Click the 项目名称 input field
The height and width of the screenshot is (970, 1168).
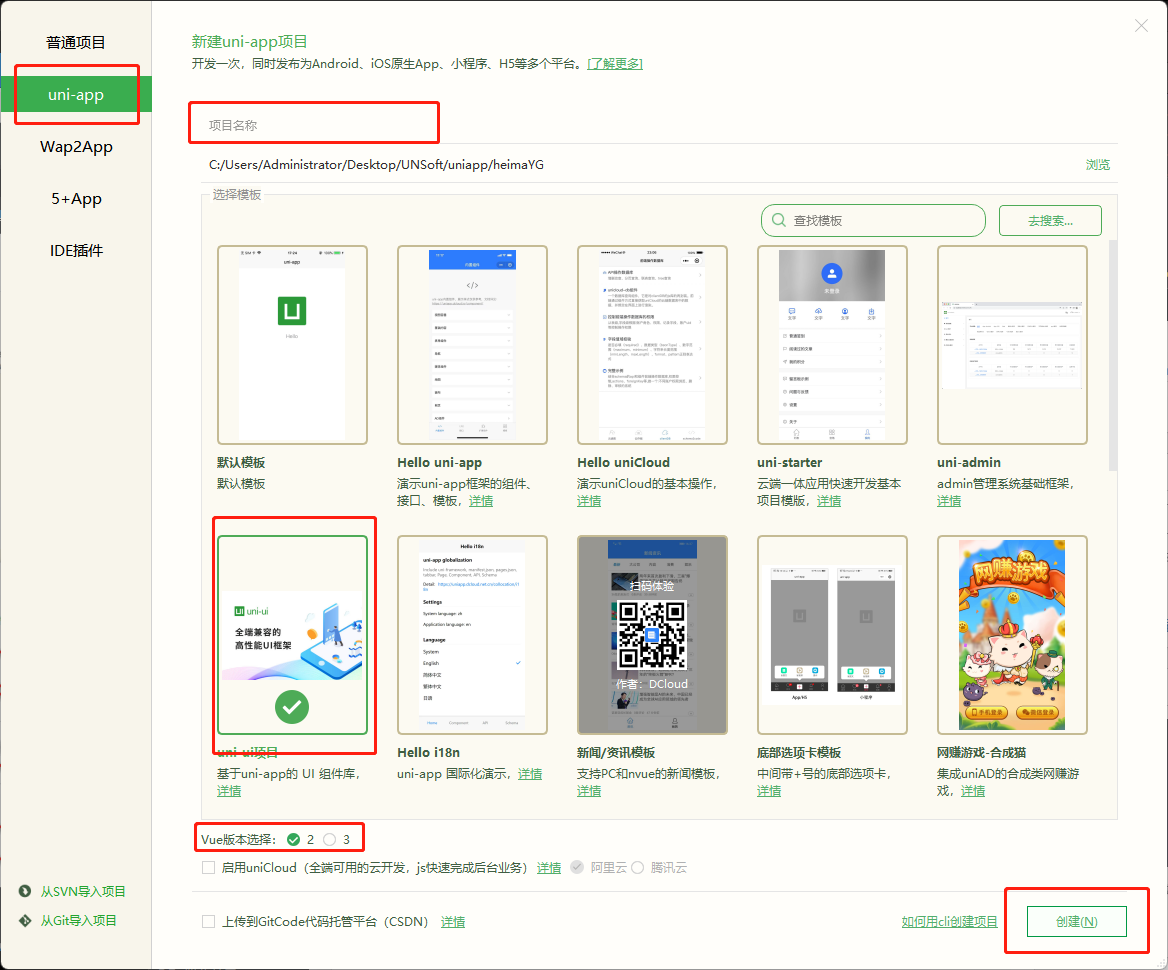pyautogui.click(x=314, y=125)
